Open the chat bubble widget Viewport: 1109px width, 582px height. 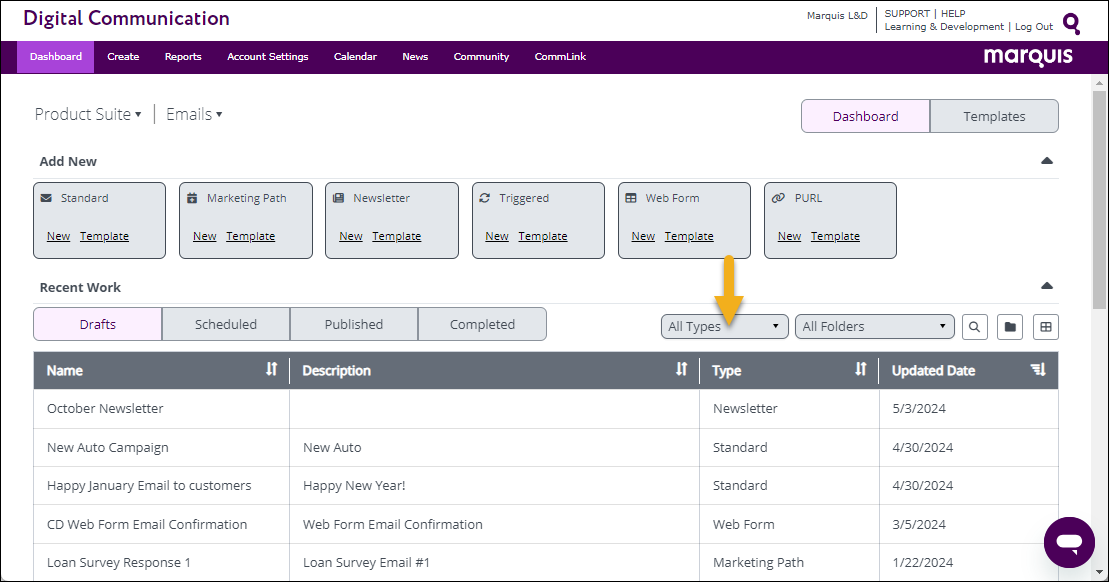point(1069,542)
